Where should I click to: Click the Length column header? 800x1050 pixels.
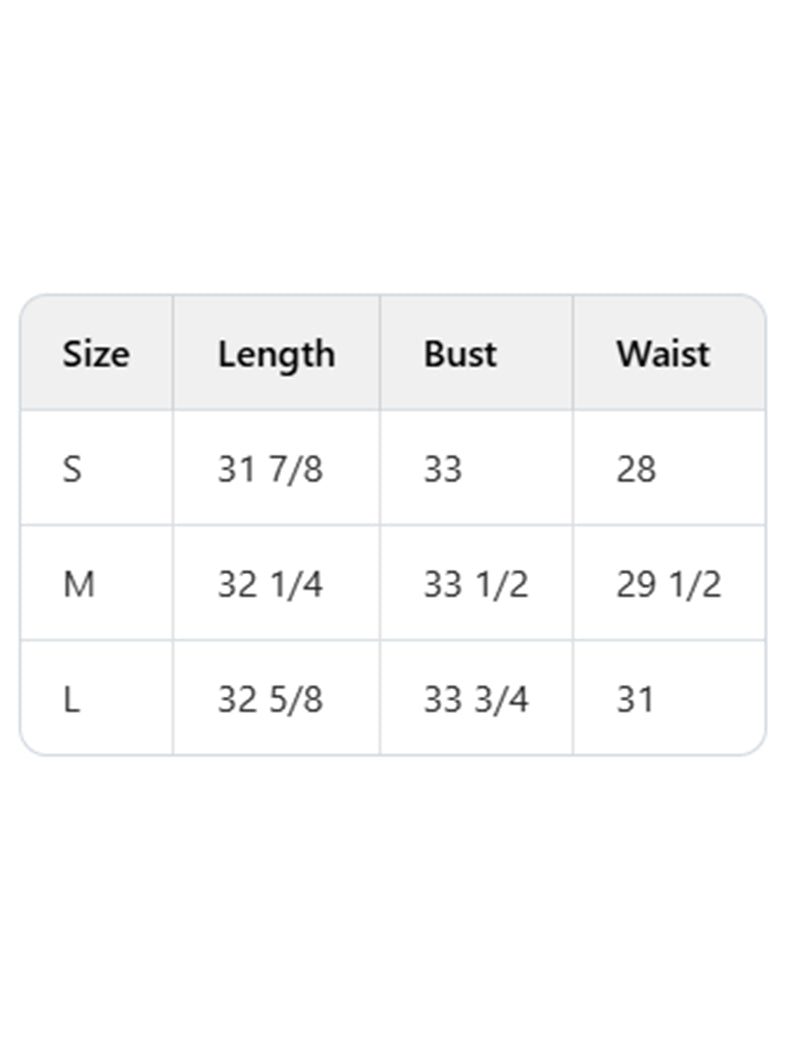[x=276, y=354]
